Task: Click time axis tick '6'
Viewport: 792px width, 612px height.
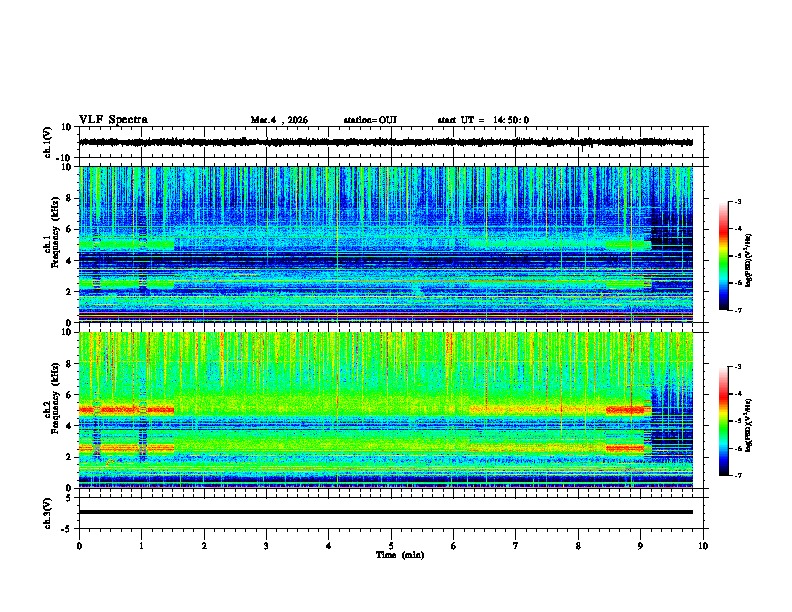Action: point(454,546)
